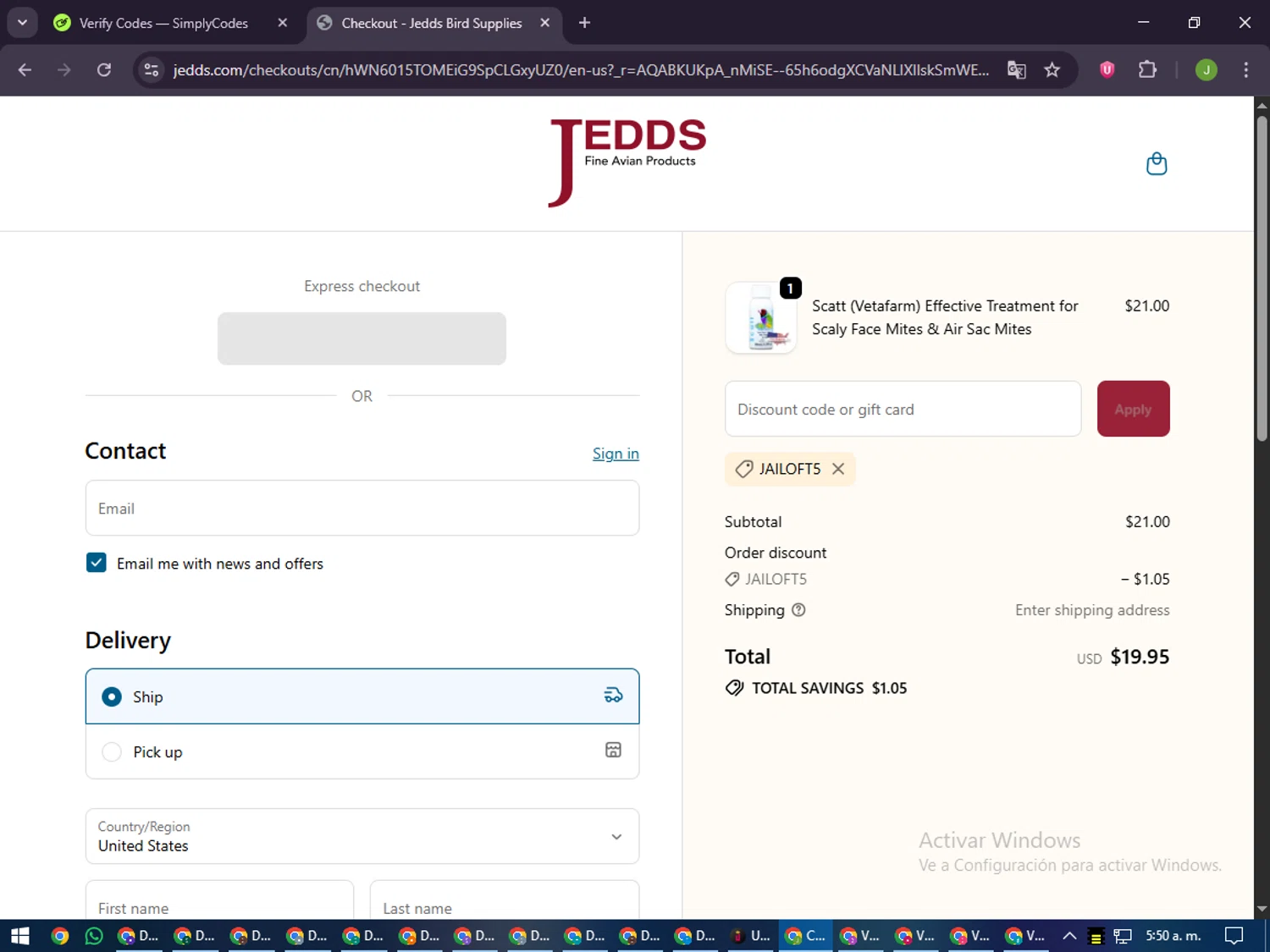Click the browser address bar URL
This screenshot has height=952, width=1270.
[581, 69]
